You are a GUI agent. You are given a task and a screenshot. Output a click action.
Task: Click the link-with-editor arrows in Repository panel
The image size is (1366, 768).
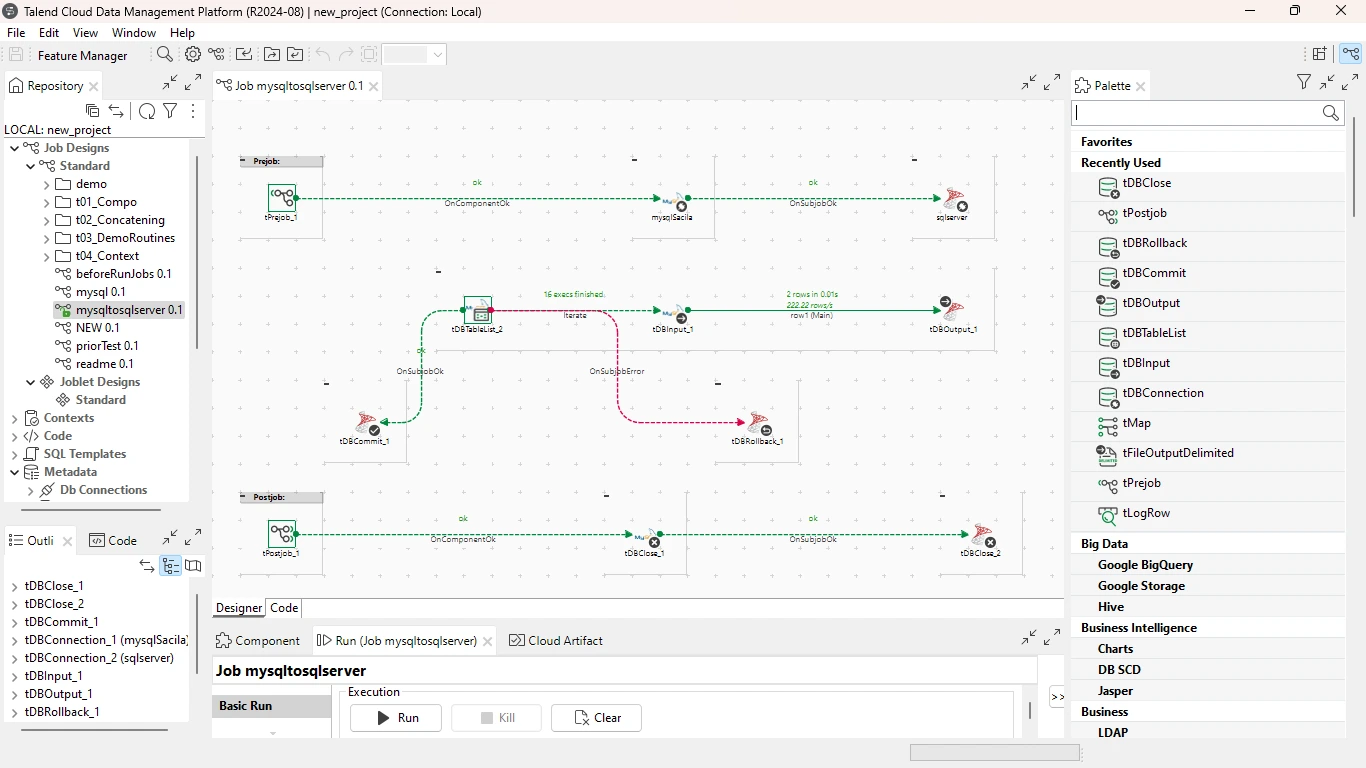click(x=116, y=111)
